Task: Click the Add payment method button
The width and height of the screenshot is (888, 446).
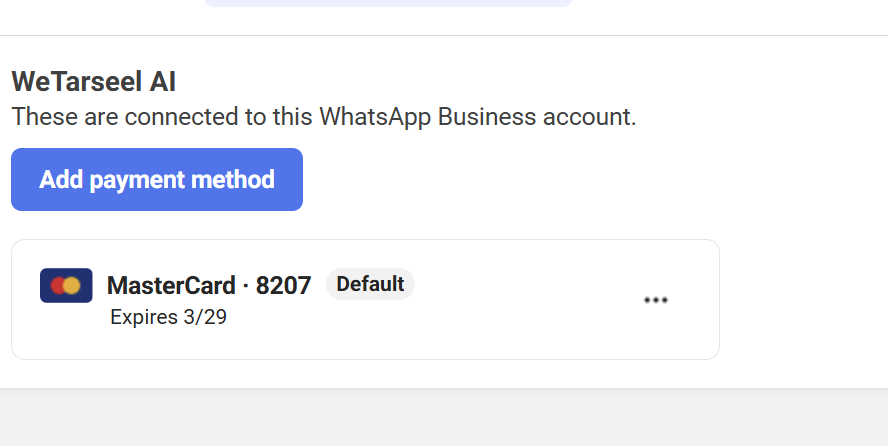Action: pos(157,179)
